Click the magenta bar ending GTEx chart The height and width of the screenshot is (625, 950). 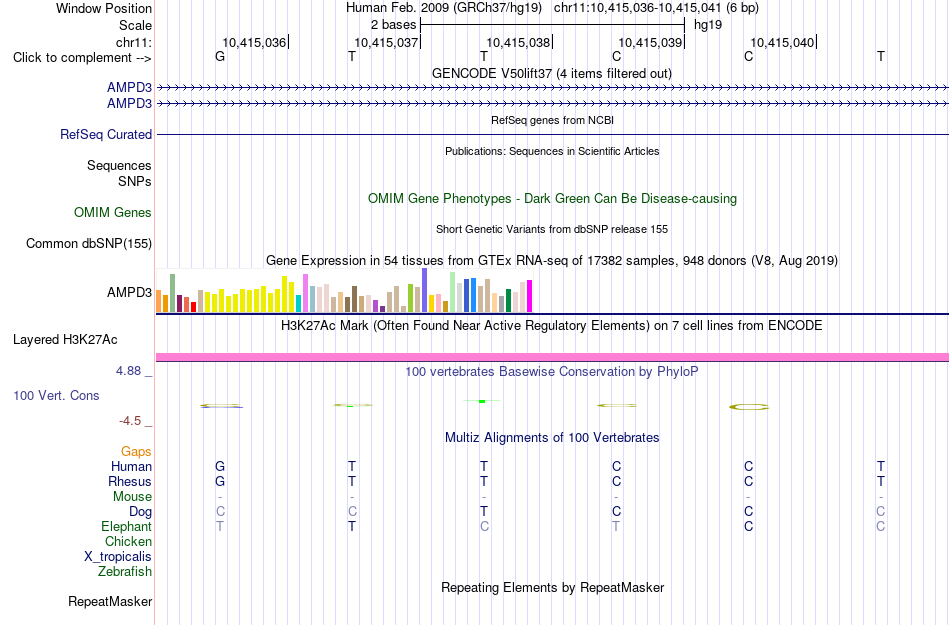click(530, 296)
